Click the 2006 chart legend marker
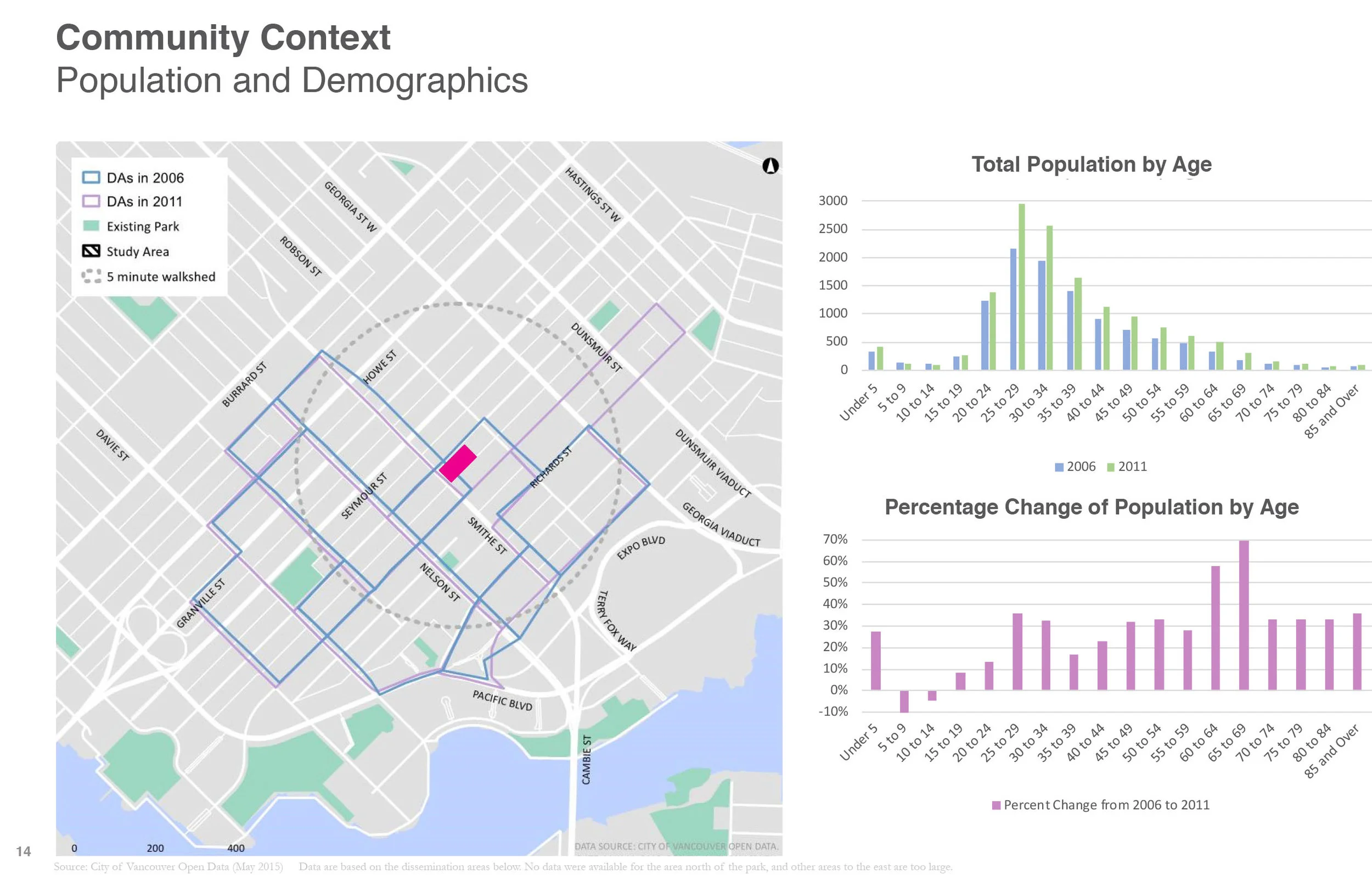 point(1059,467)
